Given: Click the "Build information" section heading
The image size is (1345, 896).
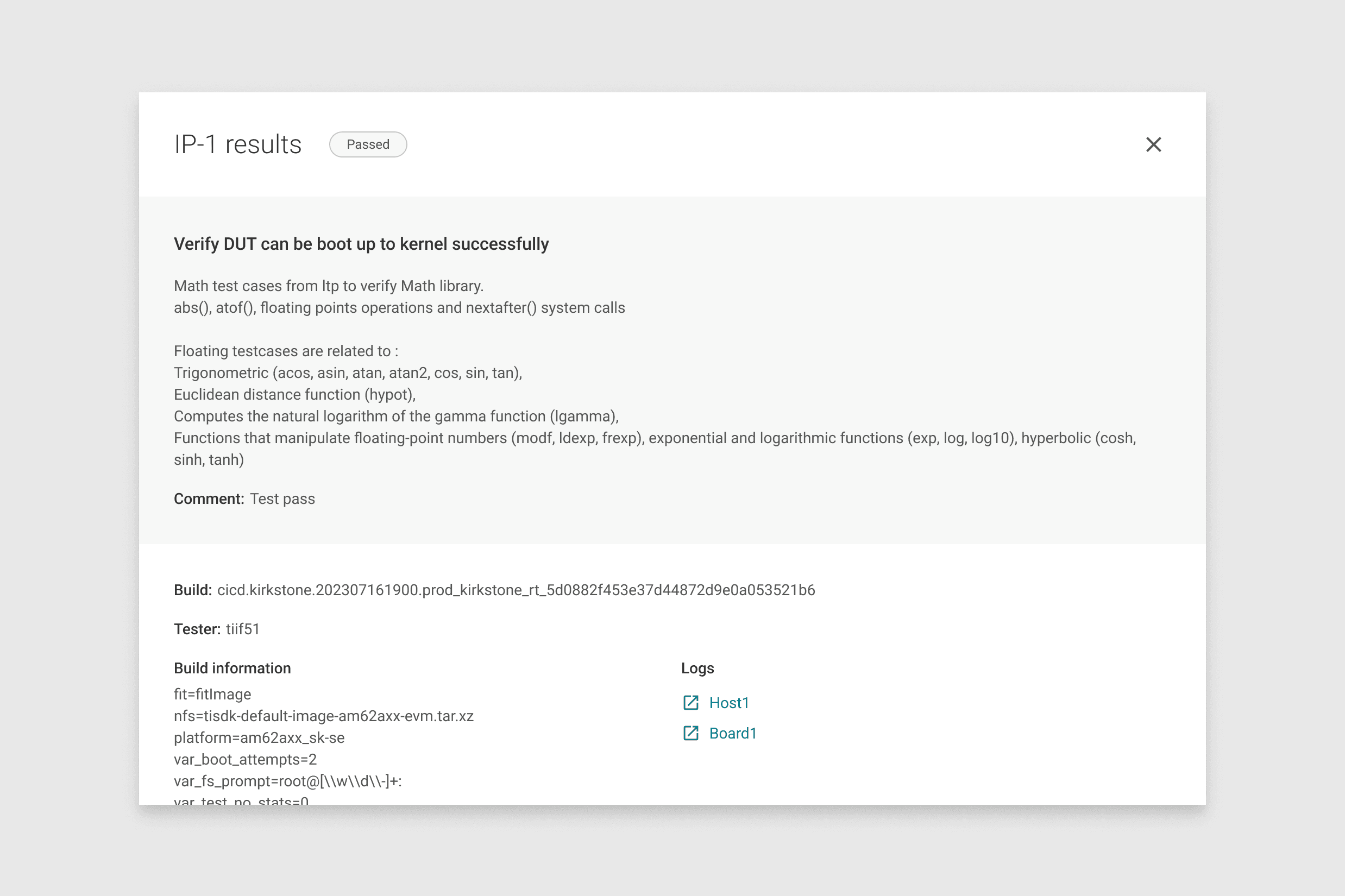Looking at the screenshot, I should (232, 668).
